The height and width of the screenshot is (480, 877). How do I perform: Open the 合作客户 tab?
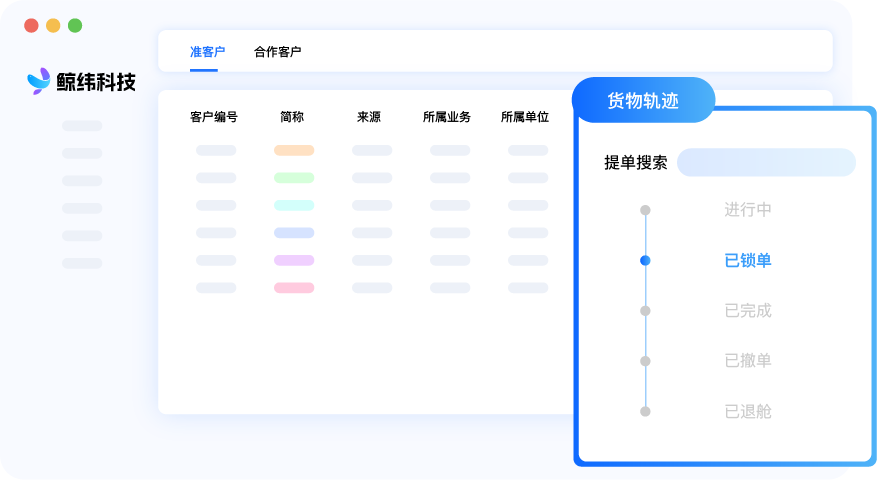coord(277,52)
